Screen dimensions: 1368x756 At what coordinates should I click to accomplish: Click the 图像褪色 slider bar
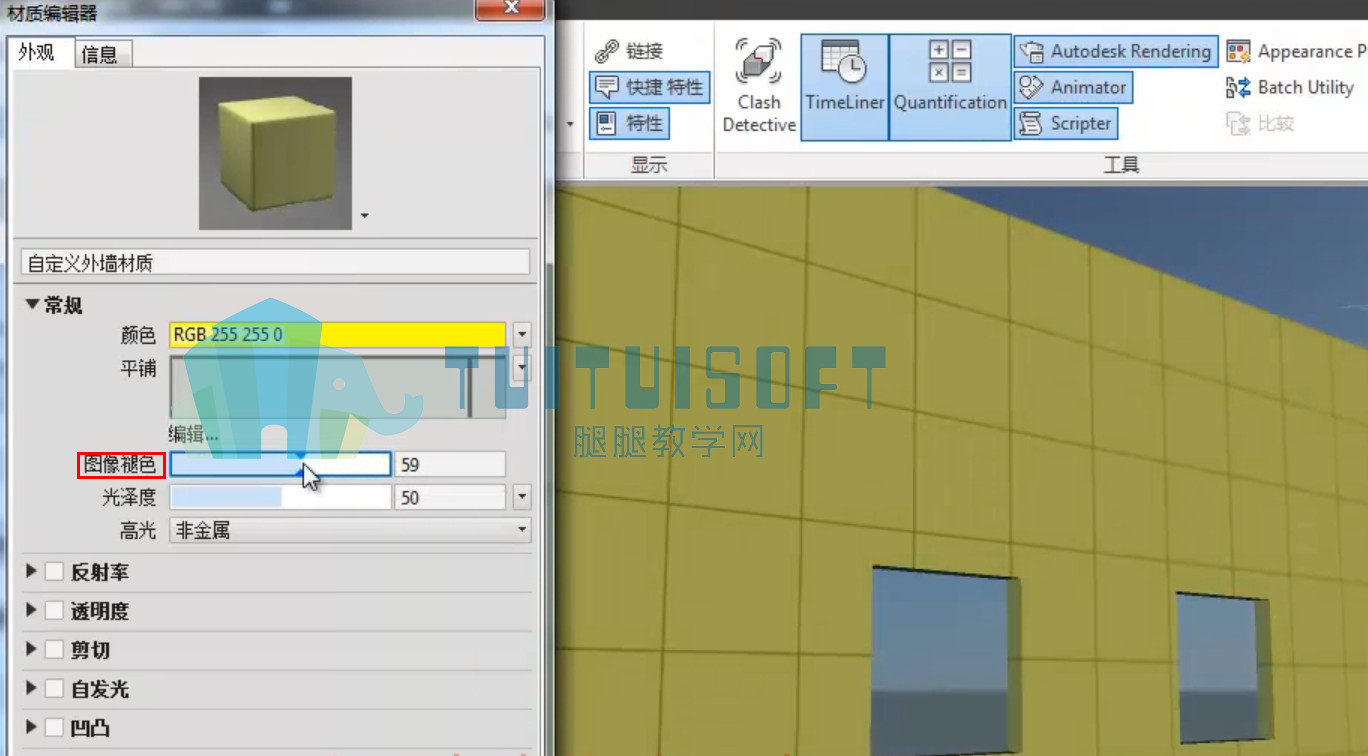point(280,464)
